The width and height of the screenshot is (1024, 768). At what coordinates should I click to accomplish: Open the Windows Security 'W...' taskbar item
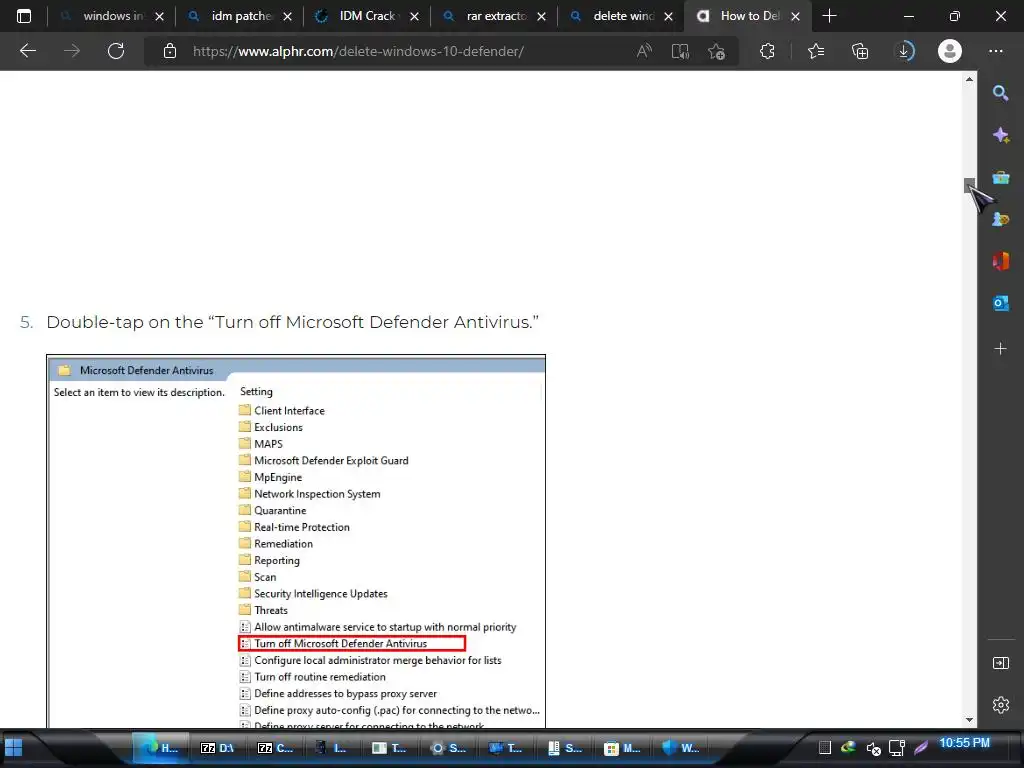tap(680, 748)
